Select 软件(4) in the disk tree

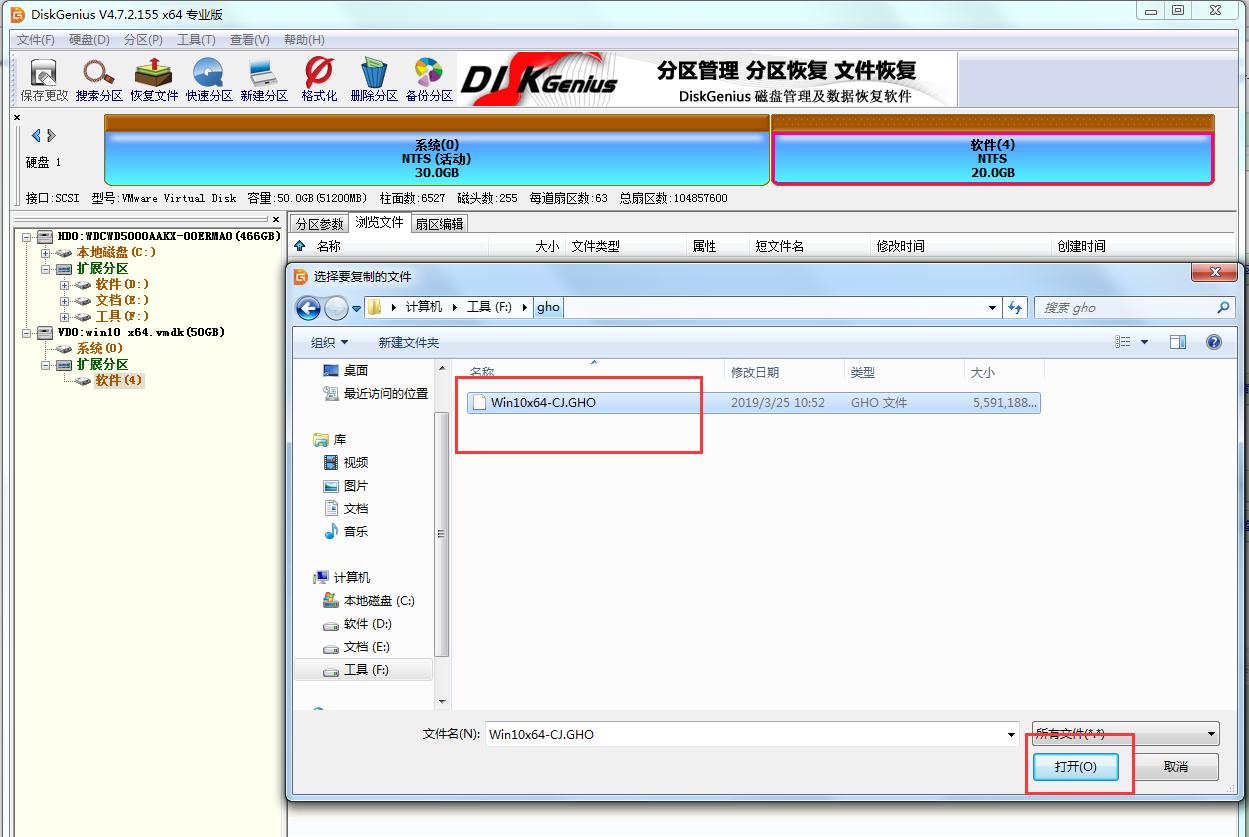click(x=110, y=380)
